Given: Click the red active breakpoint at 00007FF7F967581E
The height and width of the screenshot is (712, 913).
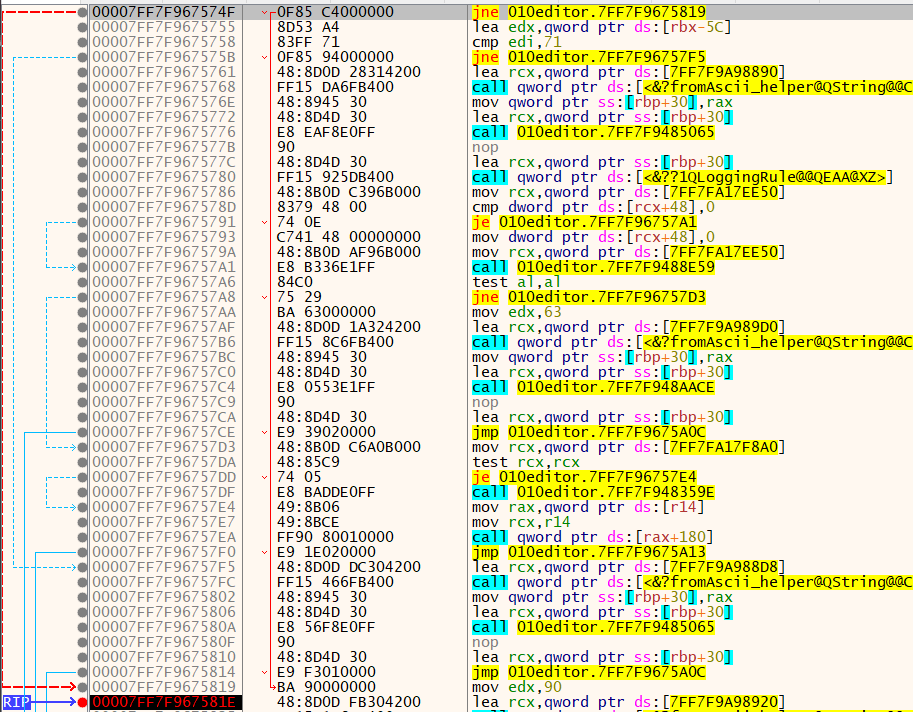Looking at the screenshot, I should [x=82, y=702].
